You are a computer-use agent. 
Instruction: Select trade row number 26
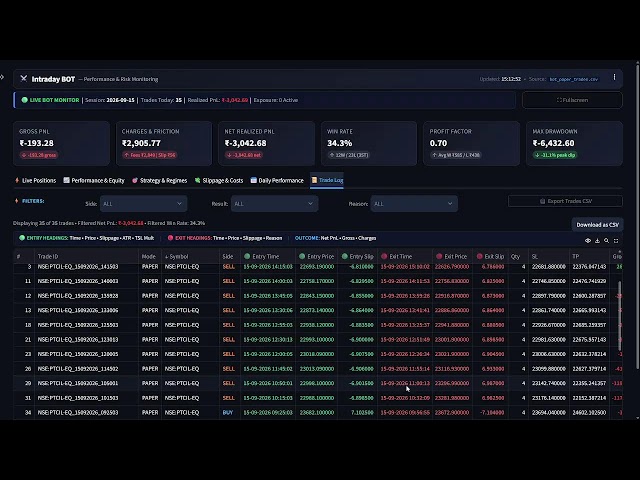coord(318,369)
